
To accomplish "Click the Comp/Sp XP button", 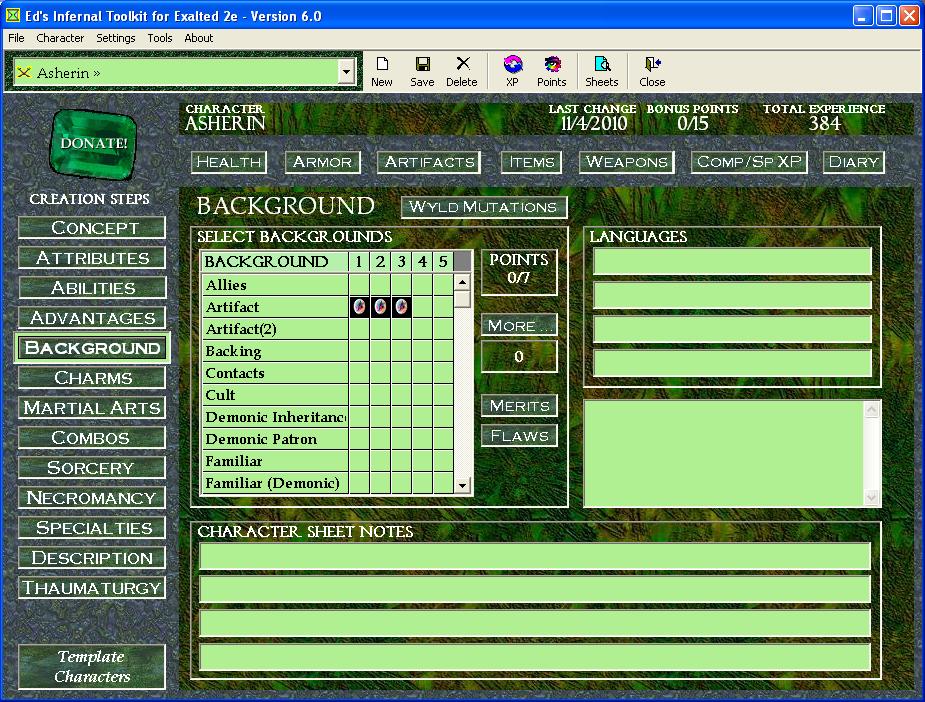I will (x=749, y=162).
